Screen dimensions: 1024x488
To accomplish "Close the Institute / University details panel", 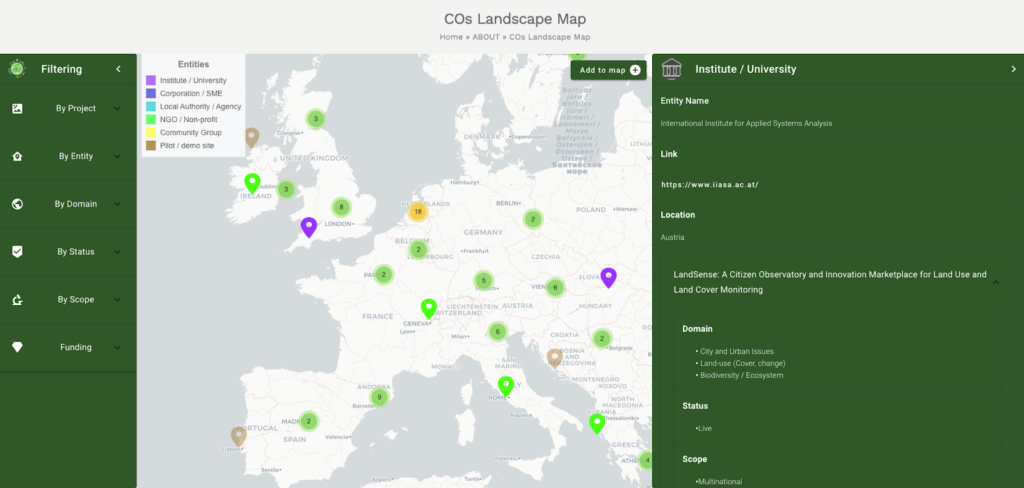I will pos(1013,69).
